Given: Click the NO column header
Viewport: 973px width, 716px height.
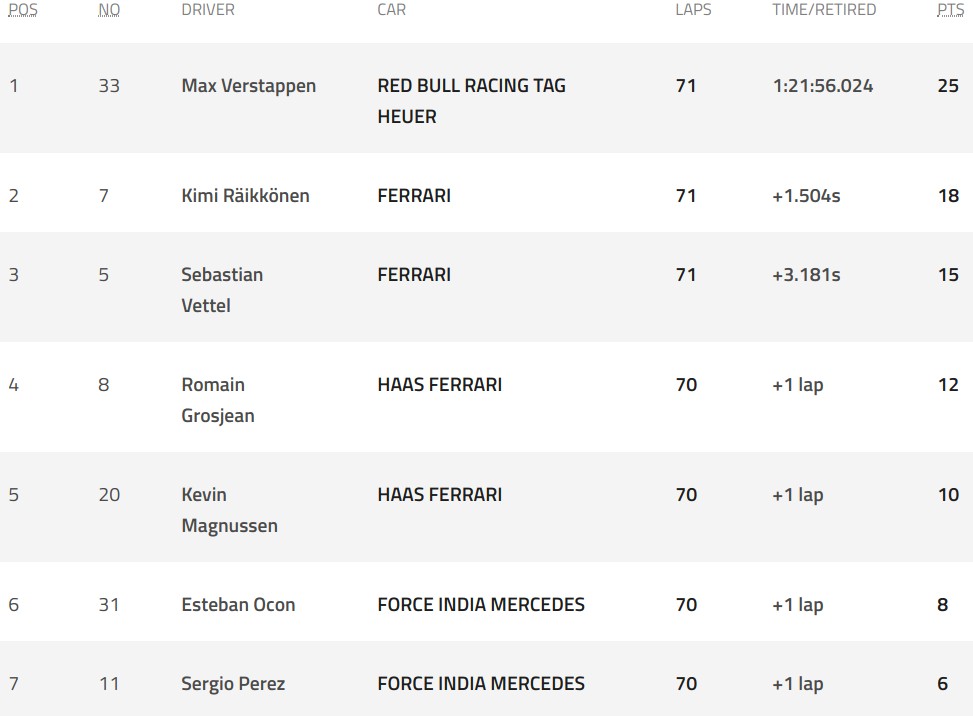Looking at the screenshot, I should click(109, 10).
